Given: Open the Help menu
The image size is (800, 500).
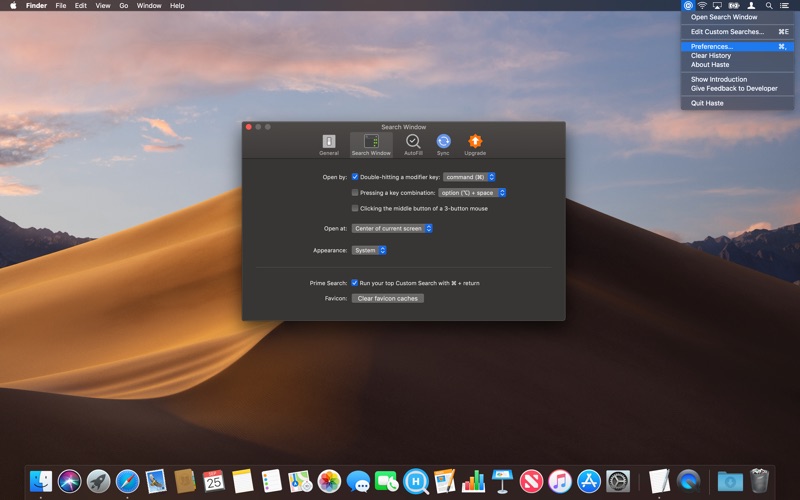Looking at the screenshot, I should coord(177,6).
